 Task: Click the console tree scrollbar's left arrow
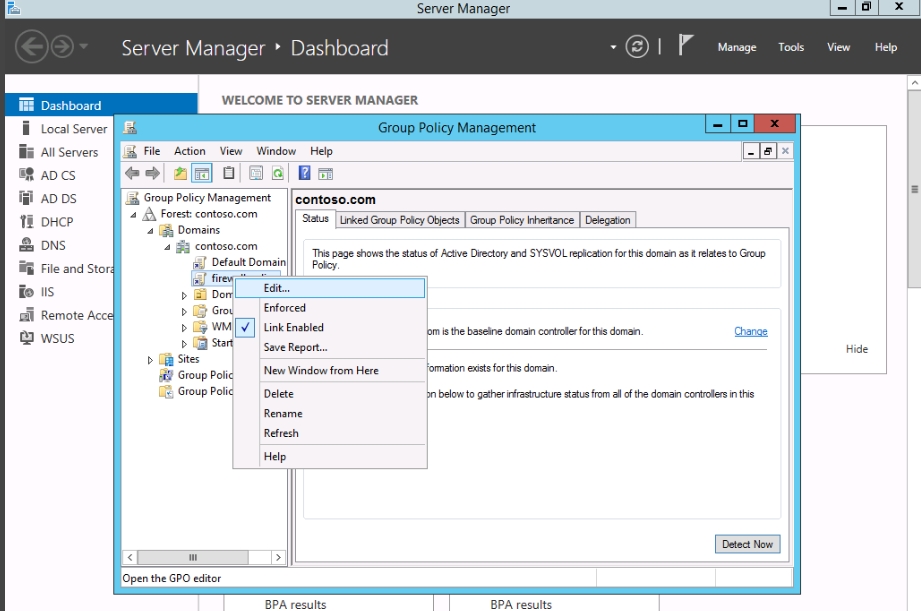[x=130, y=557]
